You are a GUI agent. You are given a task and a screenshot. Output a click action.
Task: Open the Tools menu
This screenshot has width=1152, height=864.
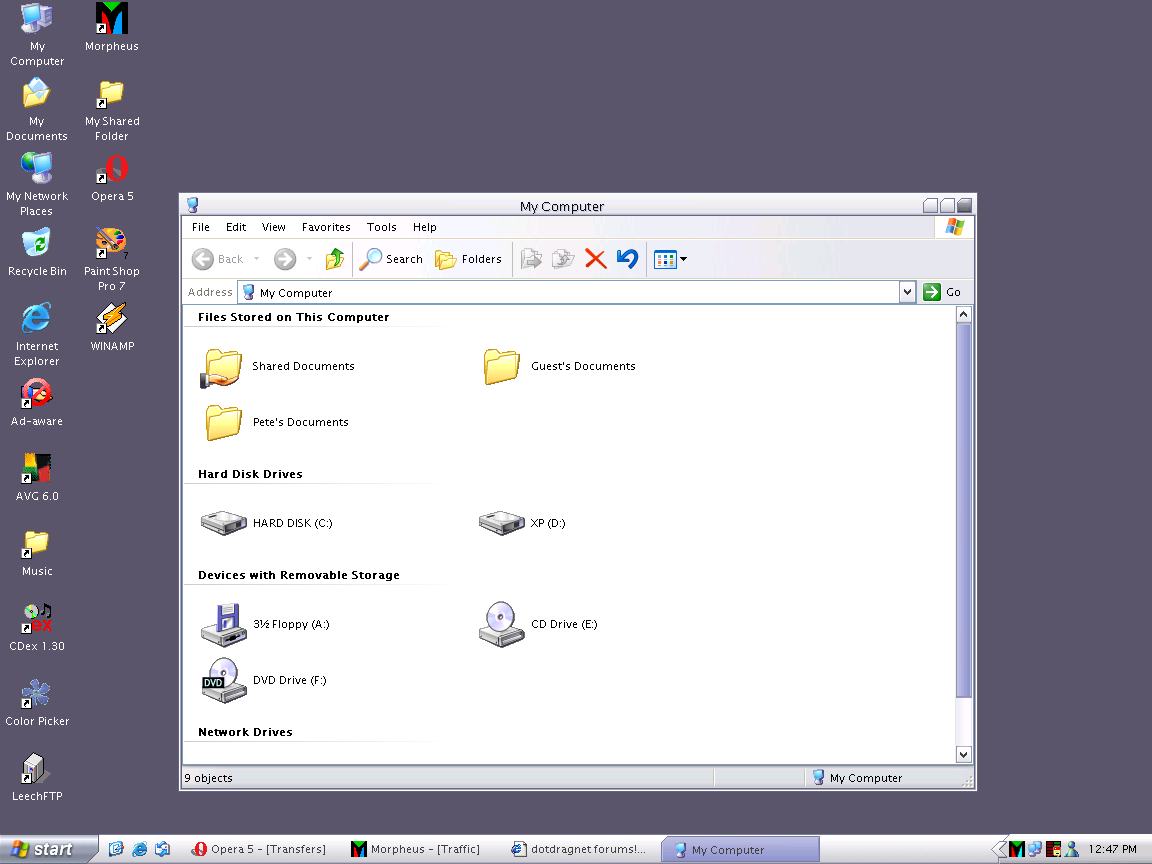(381, 227)
